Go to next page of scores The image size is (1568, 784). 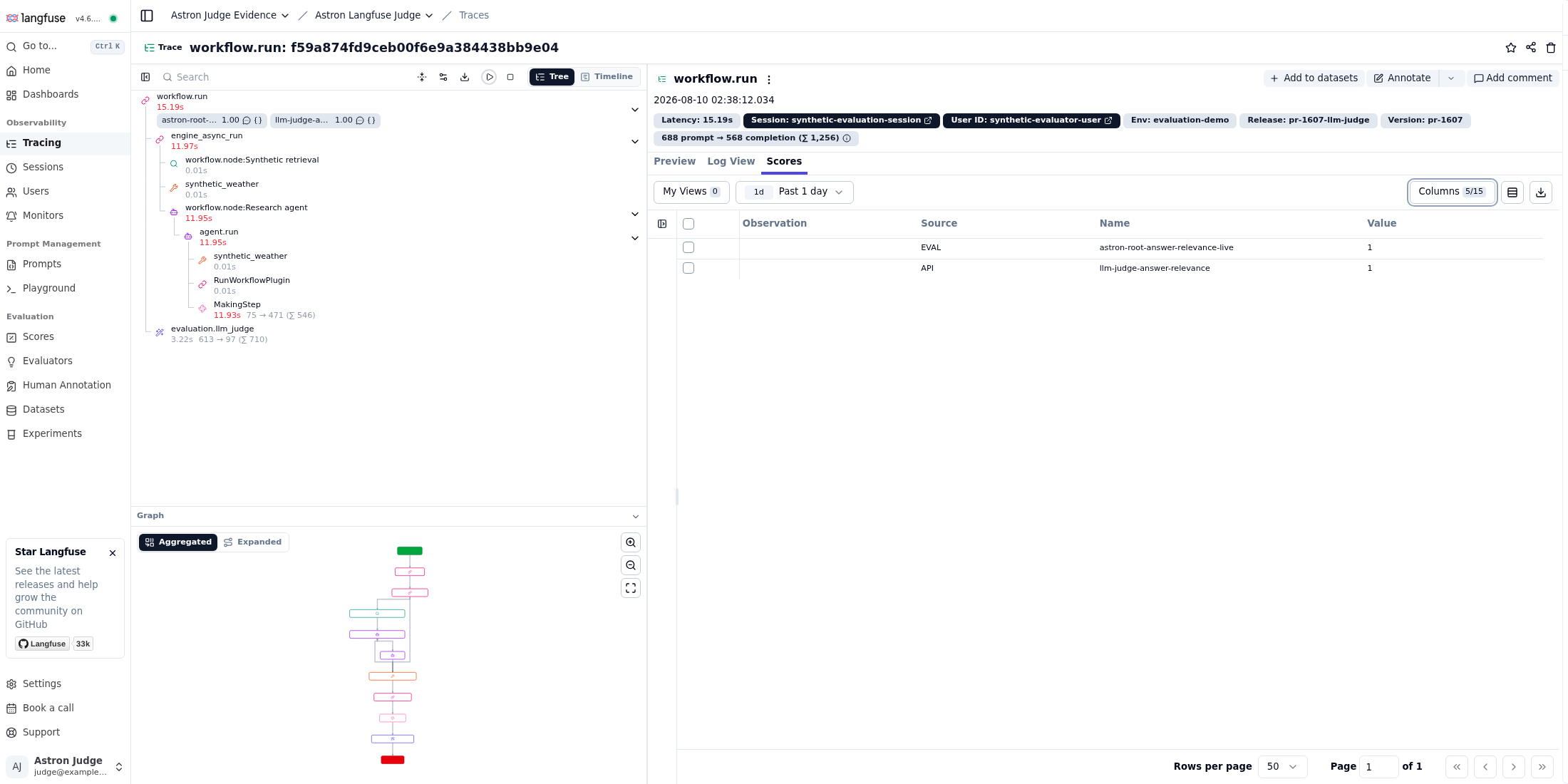click(x=1514, y=767)
